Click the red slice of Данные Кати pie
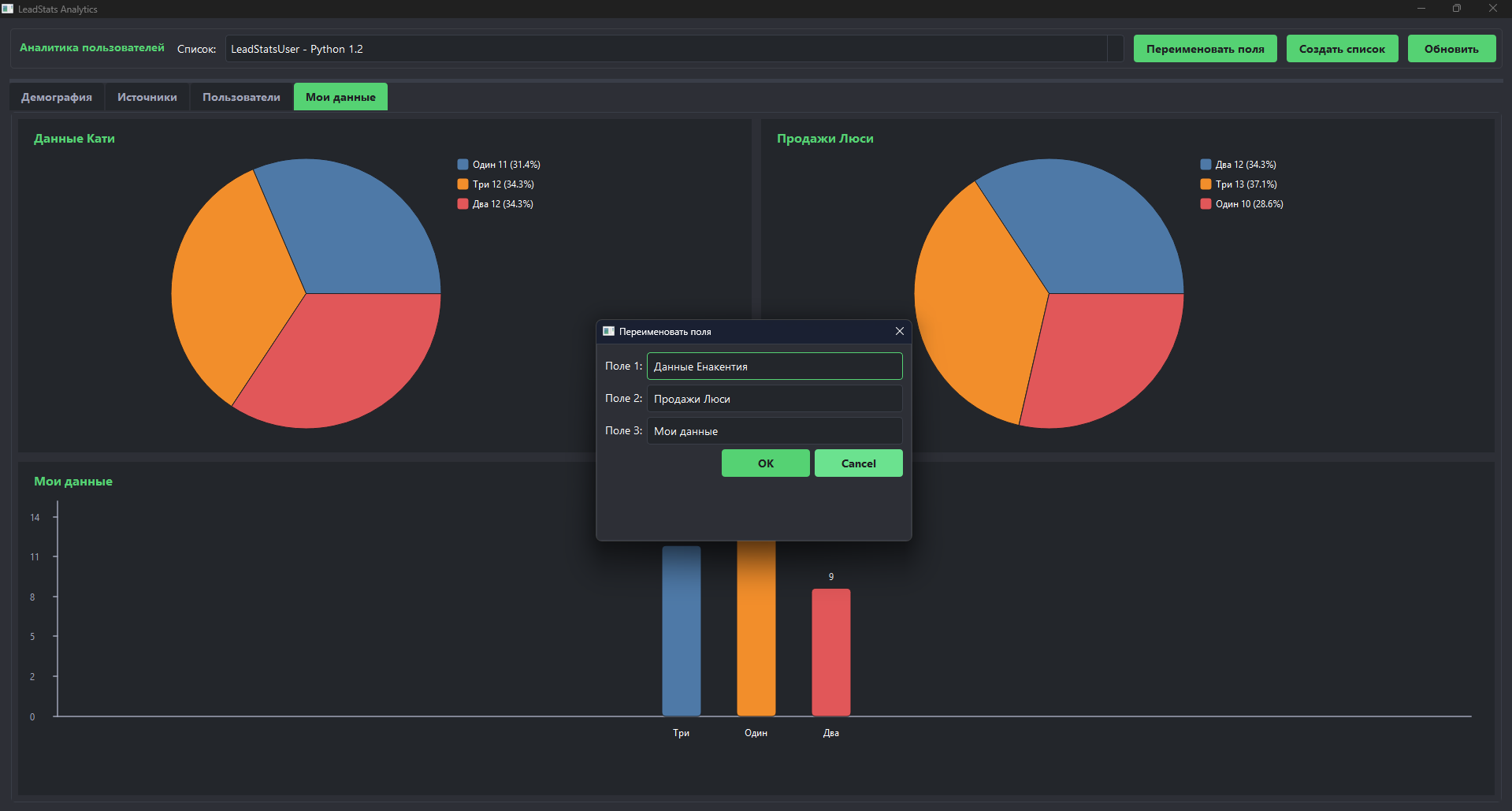The width and height of the screenshot is (1512, 811). [x=347, y=363]
